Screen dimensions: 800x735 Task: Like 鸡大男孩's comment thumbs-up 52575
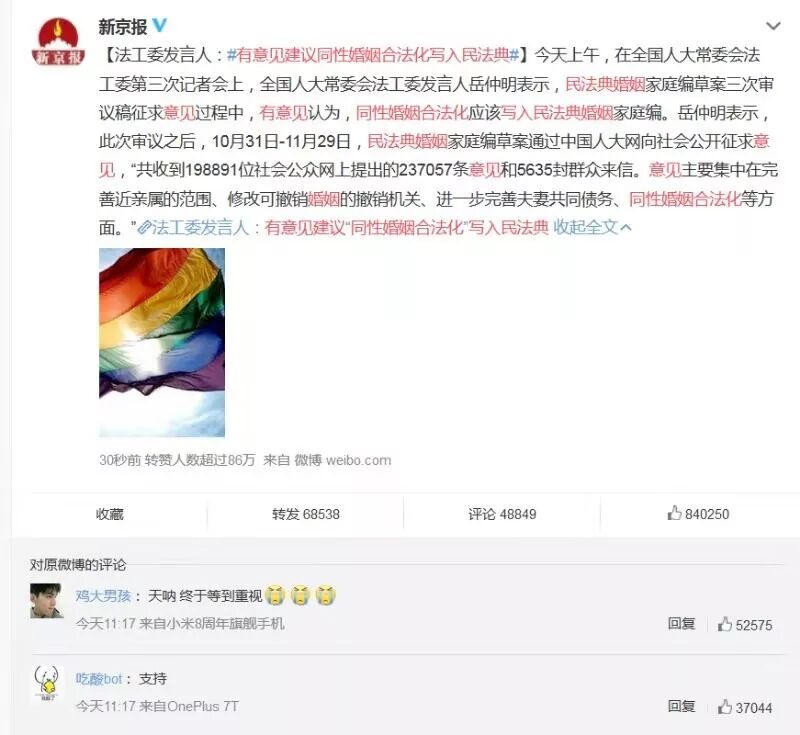(745, 624)
